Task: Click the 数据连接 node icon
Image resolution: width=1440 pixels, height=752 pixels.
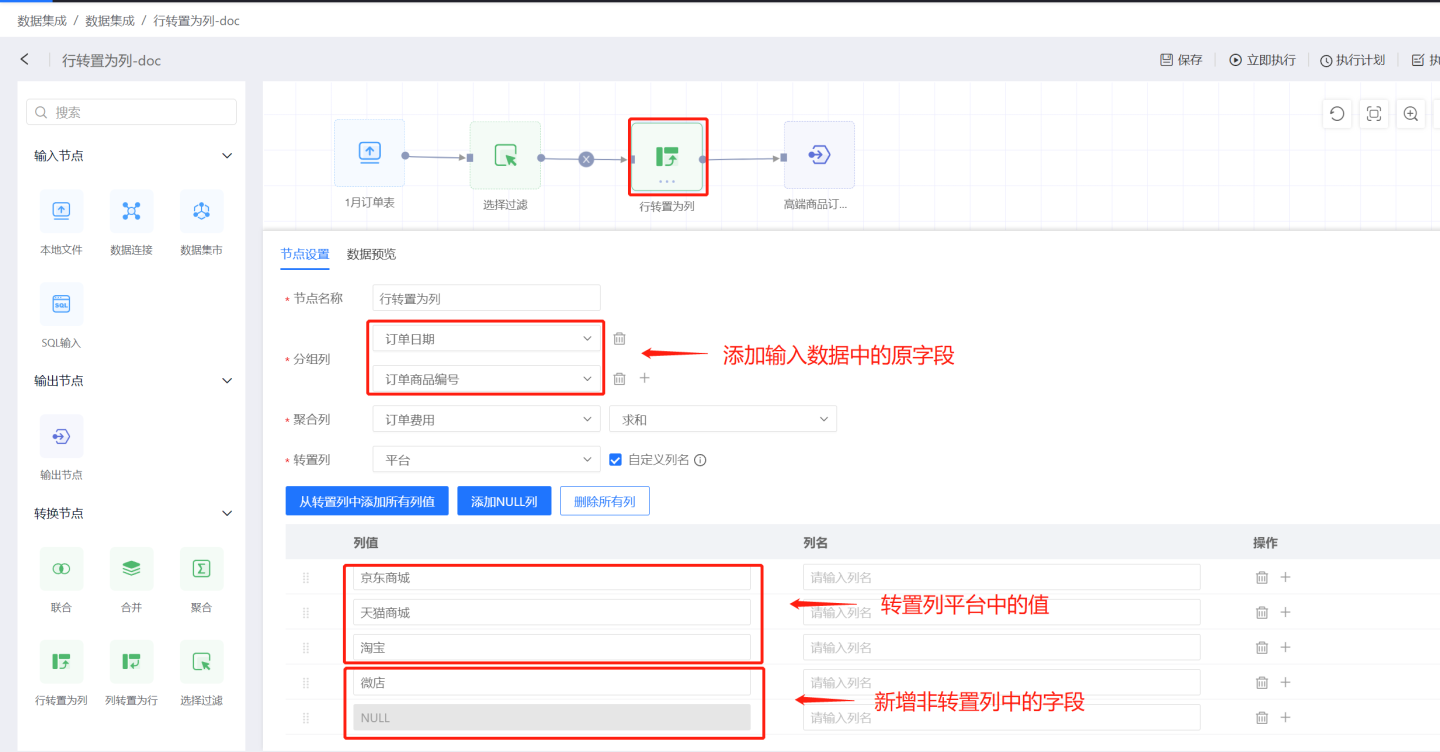Action: coord(131,211)
